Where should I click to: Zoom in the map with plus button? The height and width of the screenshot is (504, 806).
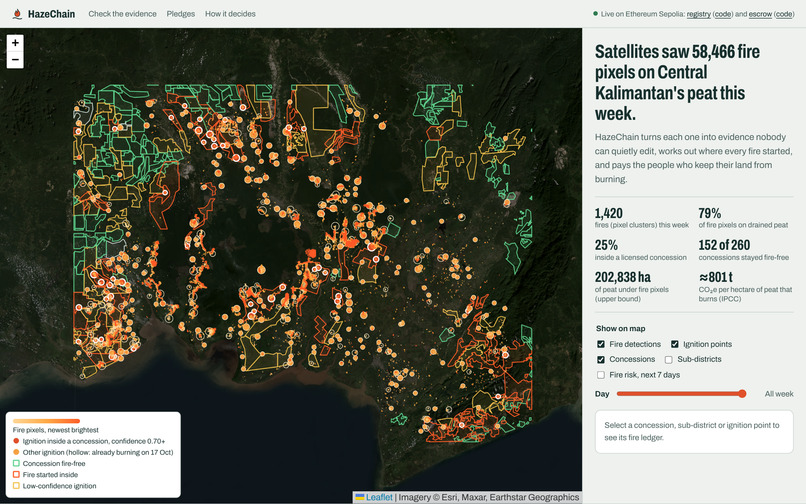point(15,43)
